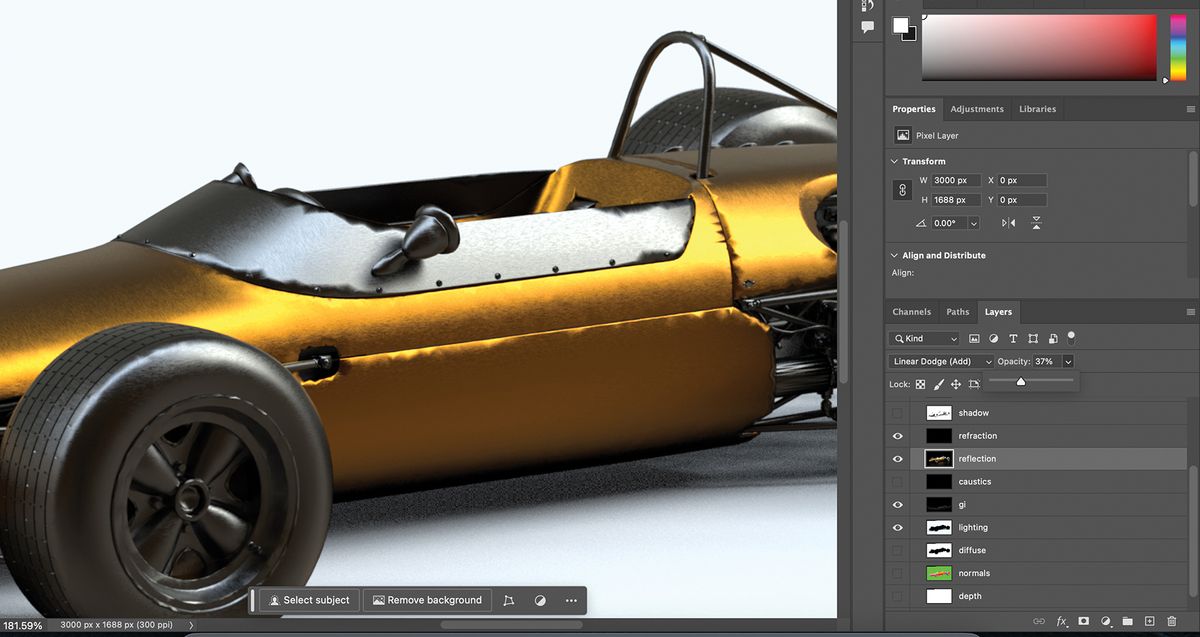The width and height of the screenshot is (1200, 637).
Task: Select the normals layer thumbnail
Action: click(939, 573)
